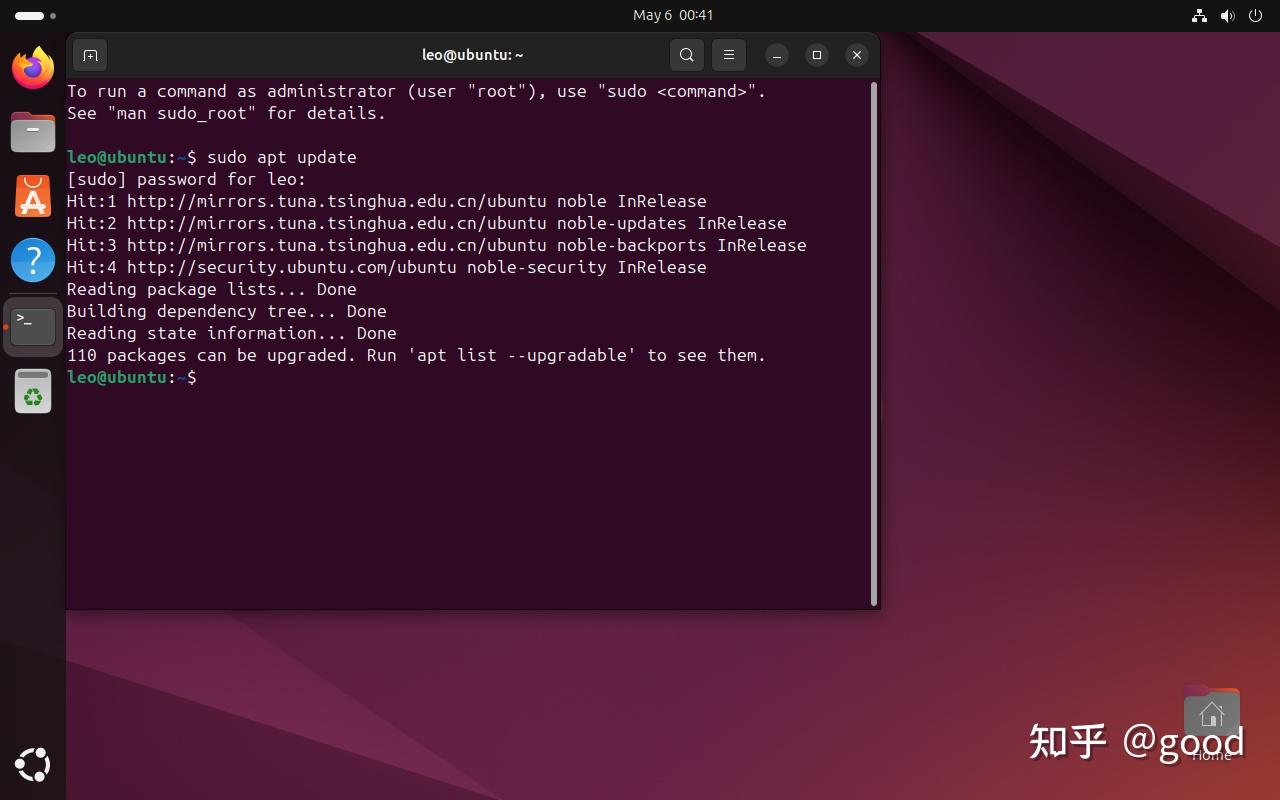
Task: Expand the workspace indicator pill
Action: point(30,15)
